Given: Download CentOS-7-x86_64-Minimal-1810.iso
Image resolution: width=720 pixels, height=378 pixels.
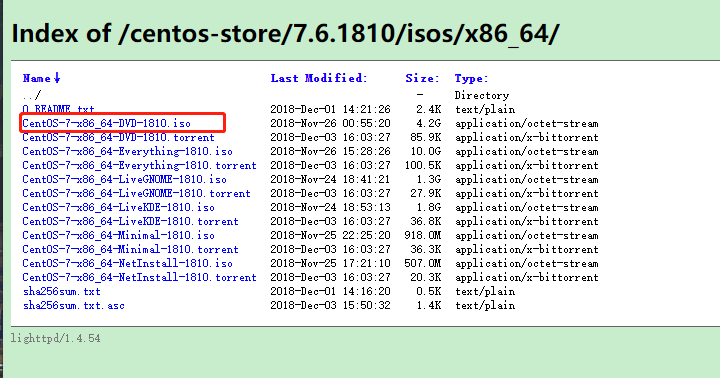Looking at the screenshot, I should coord(118,236).
